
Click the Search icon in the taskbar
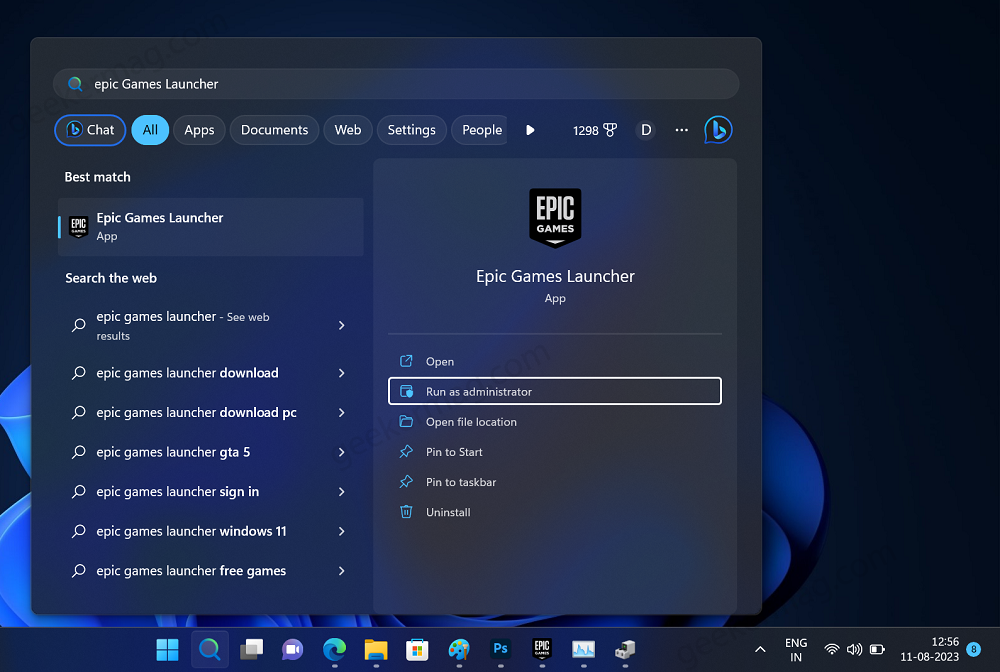[x=209, y=650]
